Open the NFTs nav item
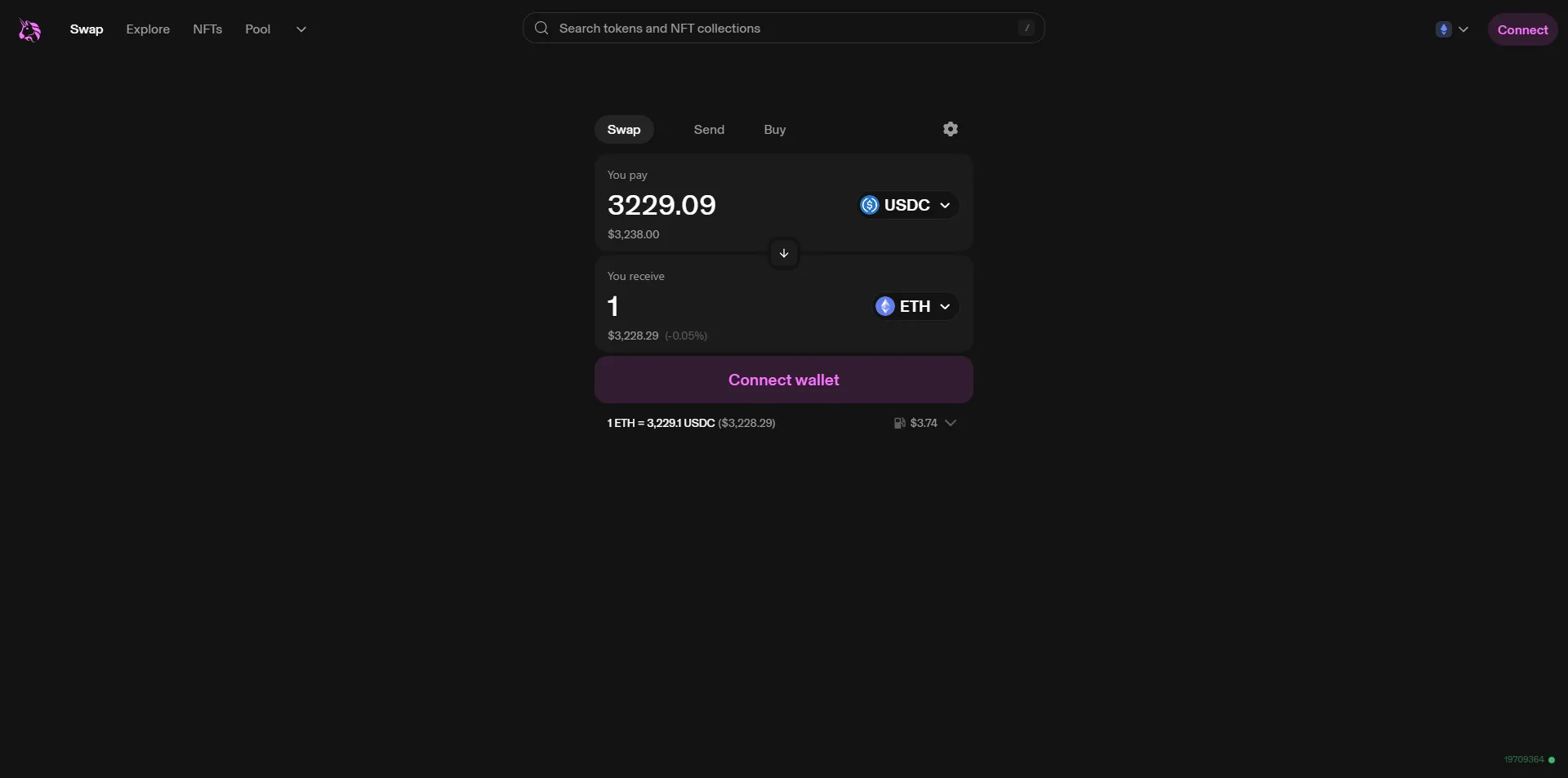The width and height of the screenshot is (1568, 778). (207, 29)
